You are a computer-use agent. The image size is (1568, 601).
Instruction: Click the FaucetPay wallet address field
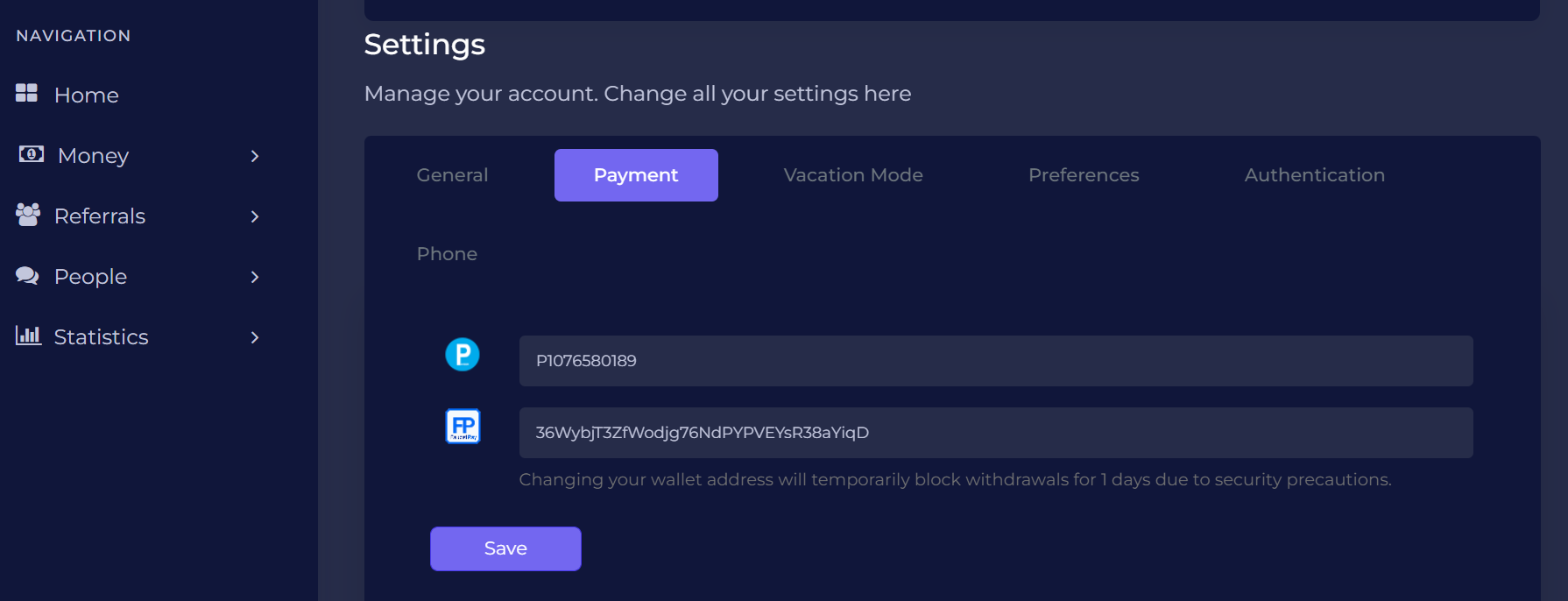(x=996, y=433)
